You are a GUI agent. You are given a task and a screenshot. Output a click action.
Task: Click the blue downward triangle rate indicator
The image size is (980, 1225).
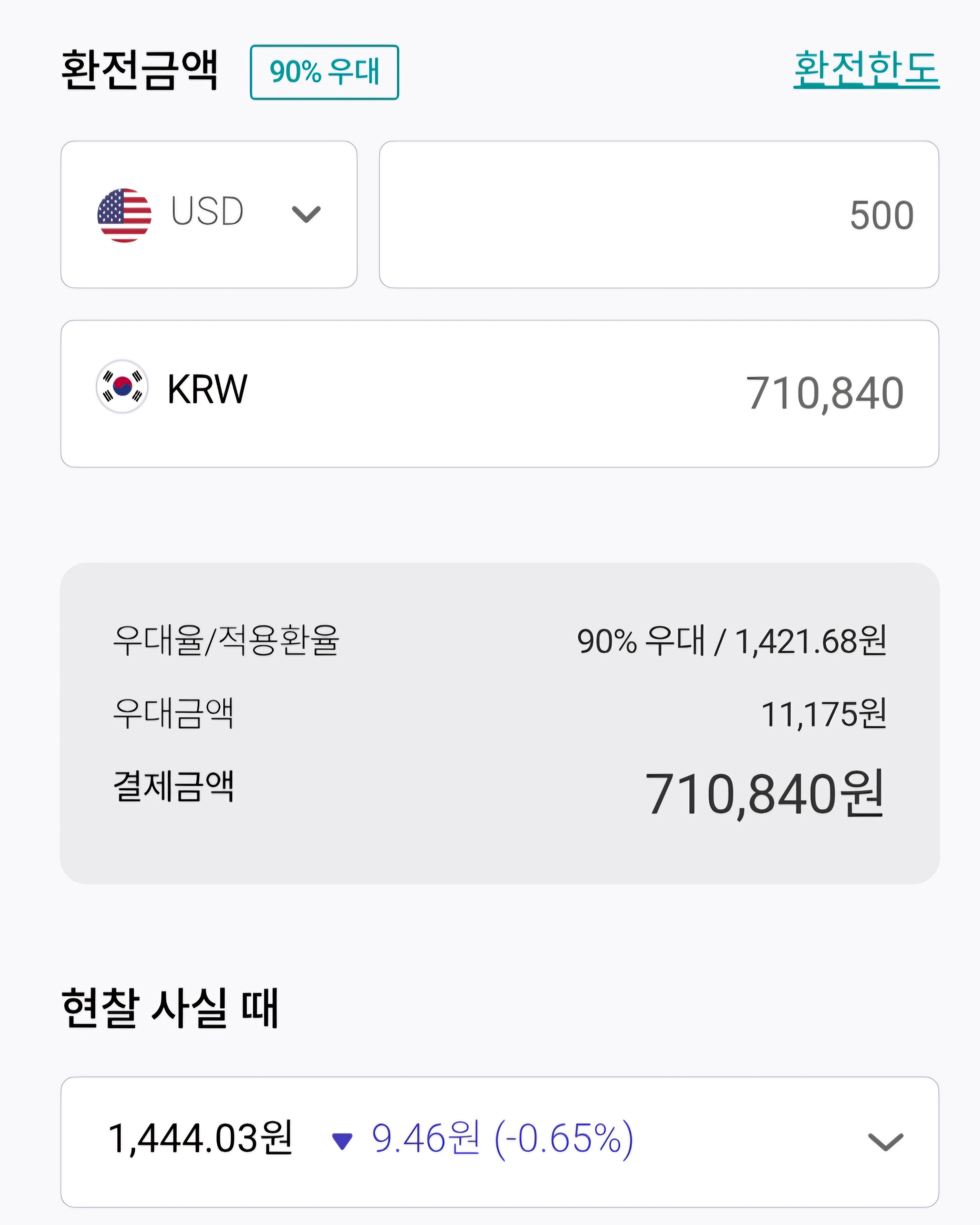point(342,1141)
